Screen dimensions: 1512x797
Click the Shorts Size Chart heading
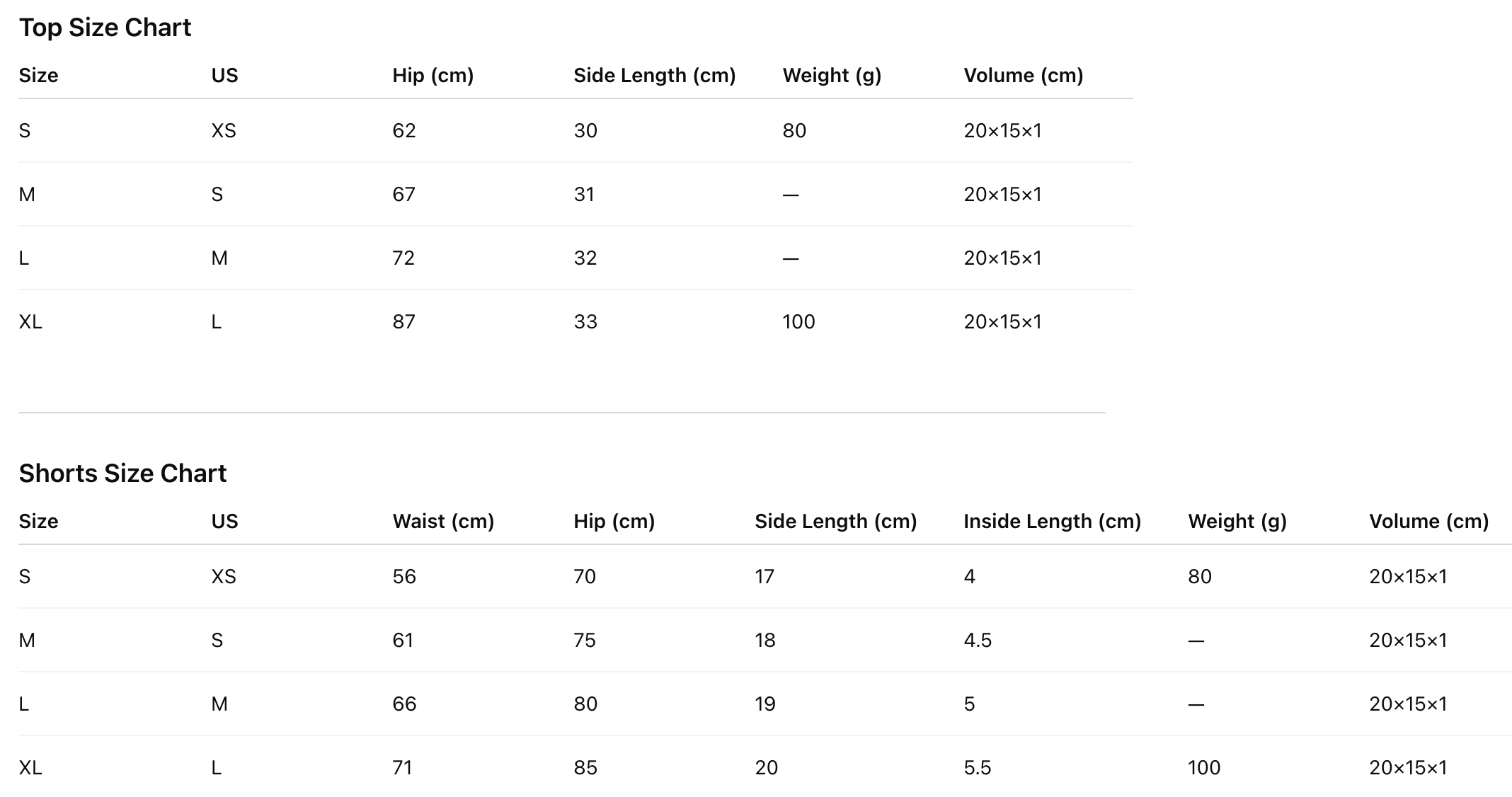pyautogui.click(x=122, y=474)
